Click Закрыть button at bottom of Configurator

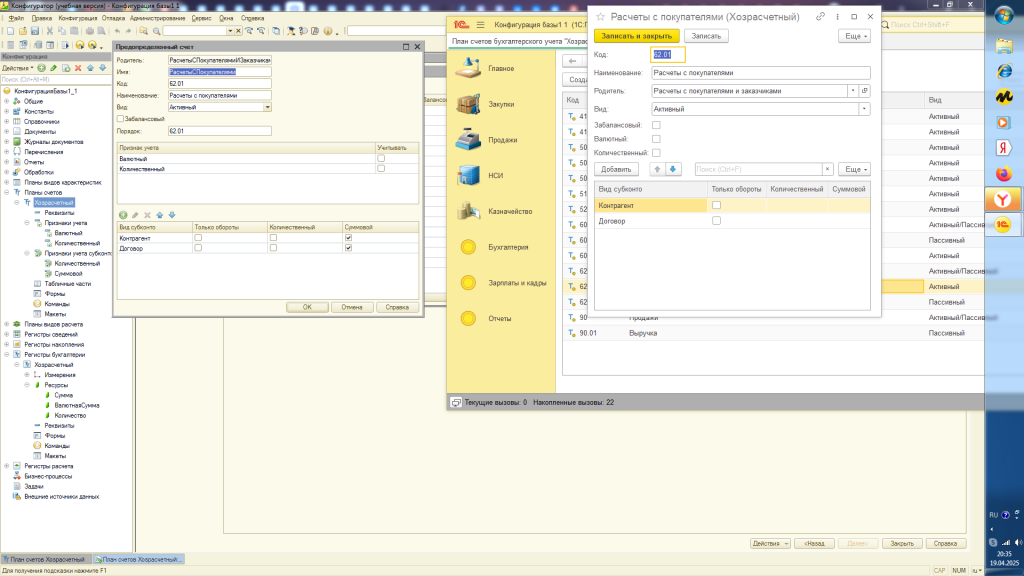902,543
